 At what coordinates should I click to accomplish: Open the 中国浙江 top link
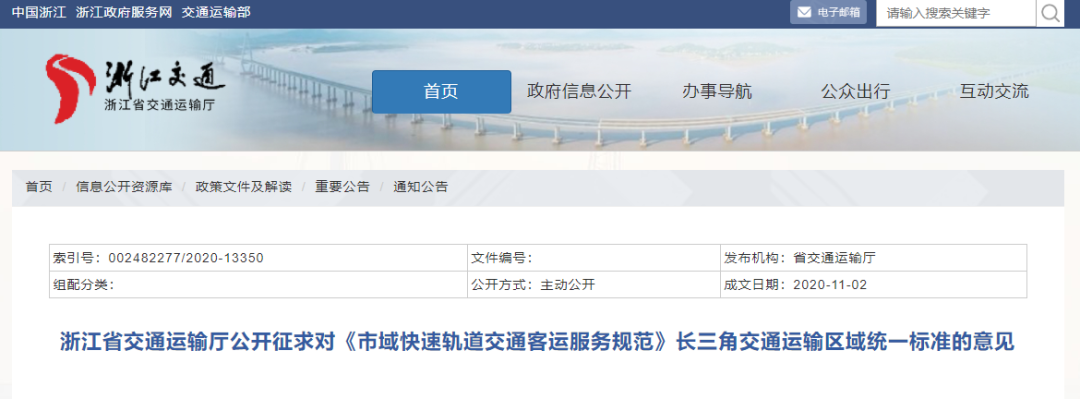39,12
